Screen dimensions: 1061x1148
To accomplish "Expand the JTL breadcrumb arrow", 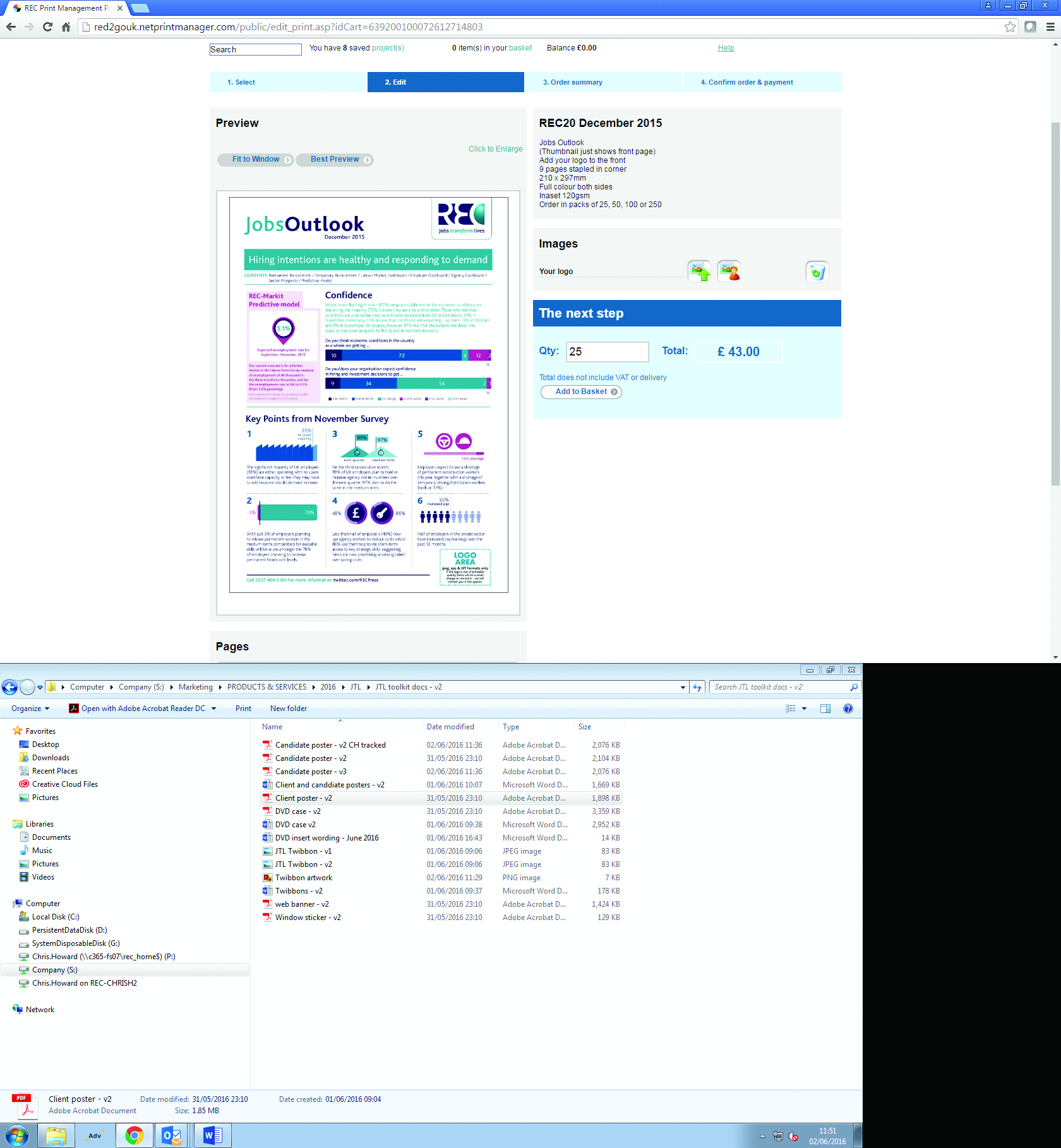I will pyautogui.click(x=368, y=687).
